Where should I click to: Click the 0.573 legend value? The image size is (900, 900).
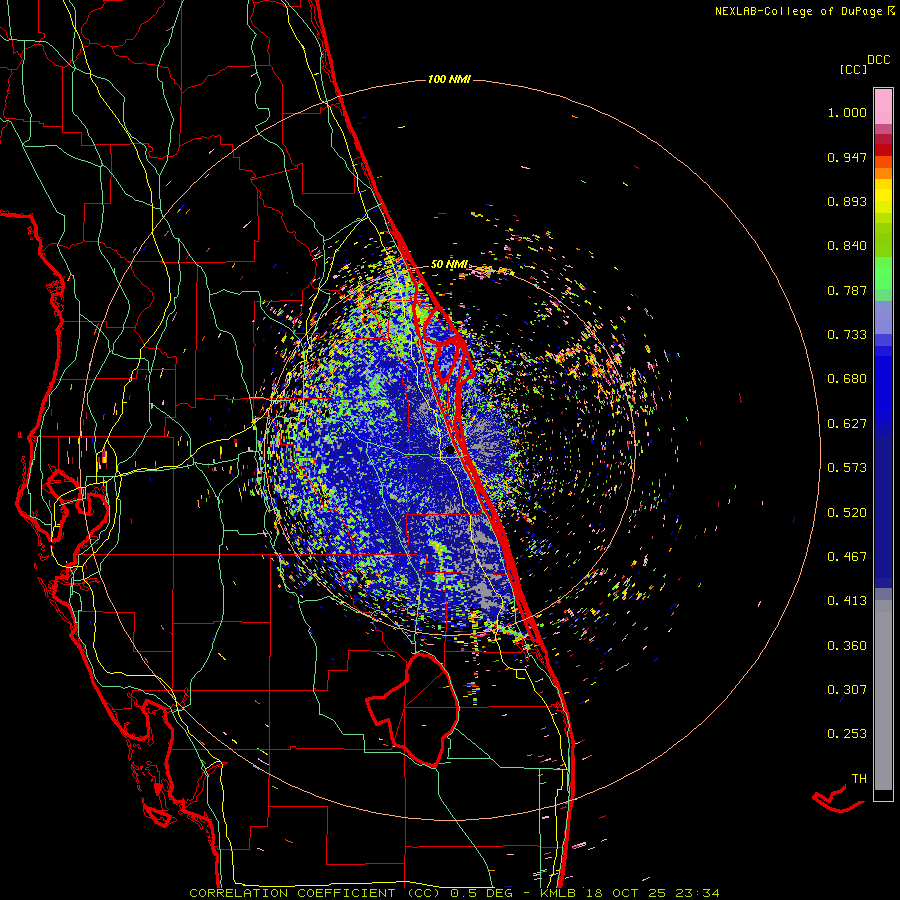click(847, 468)
